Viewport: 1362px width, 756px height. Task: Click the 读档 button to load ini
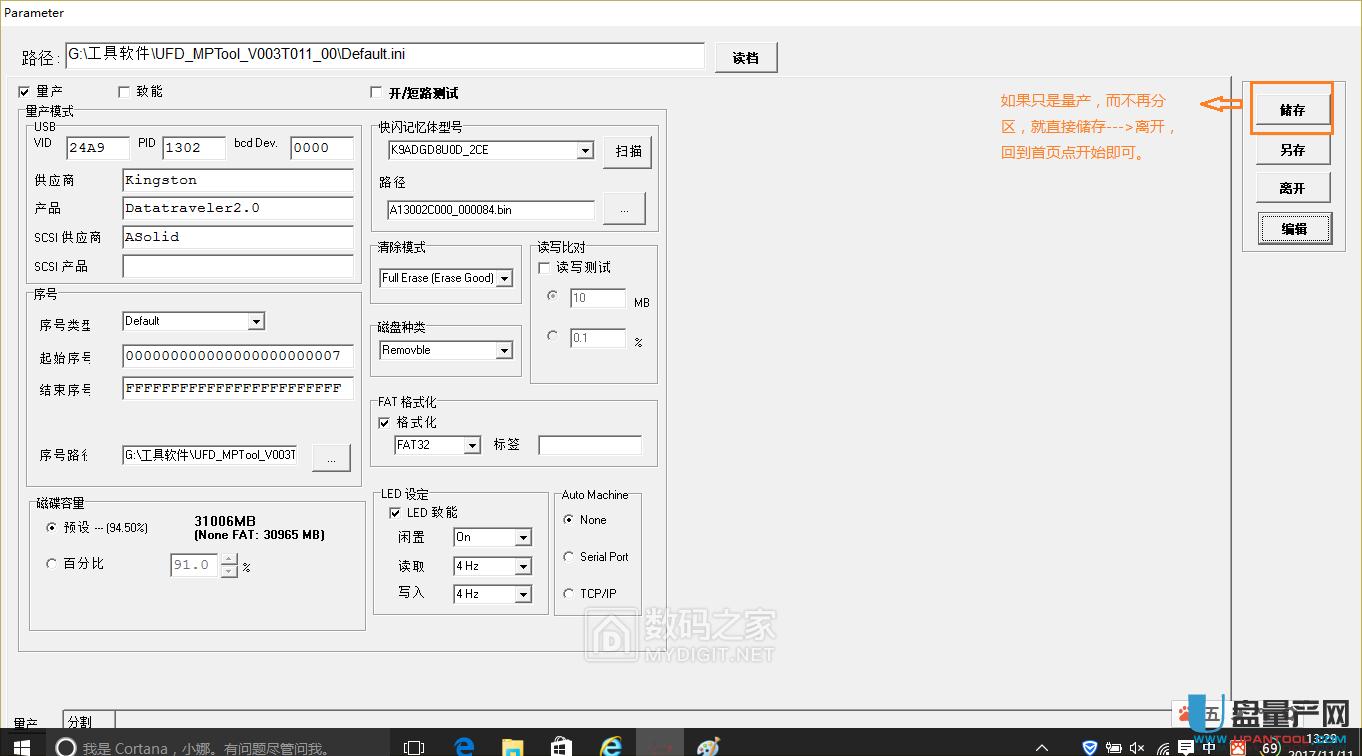click(744, 57)
